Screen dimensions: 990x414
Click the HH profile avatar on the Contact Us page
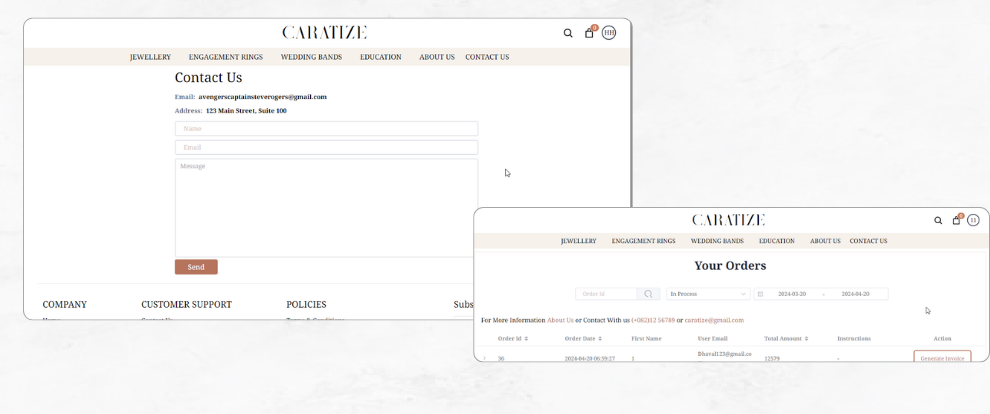(x=609, y=33)
